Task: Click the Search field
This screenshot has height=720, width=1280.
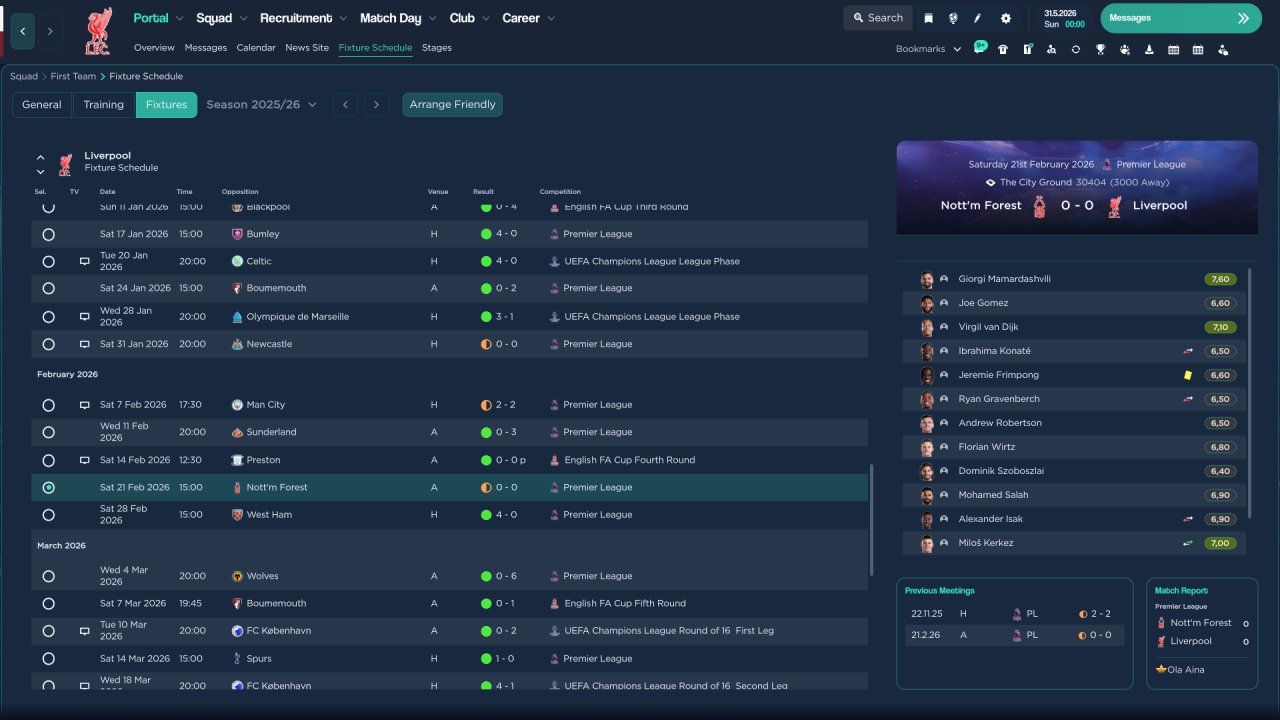Action: pos(877,18)
